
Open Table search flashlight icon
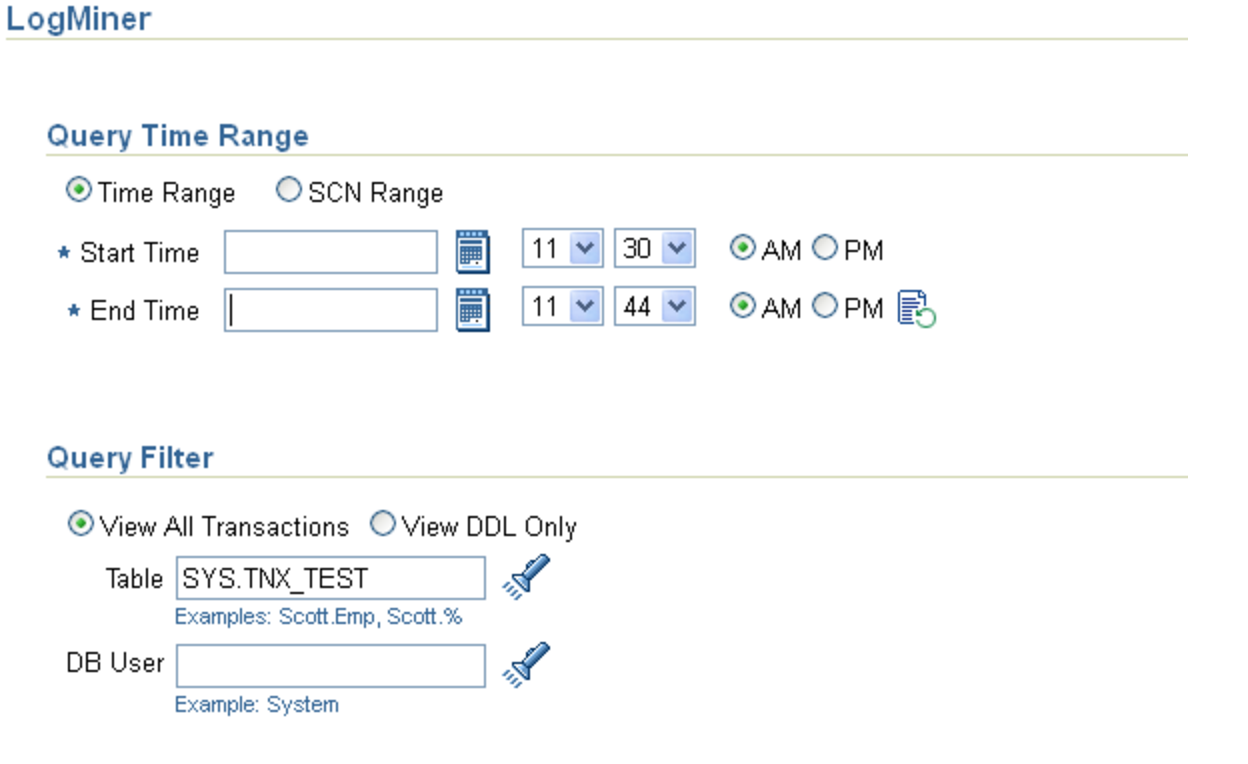[526, 577]
